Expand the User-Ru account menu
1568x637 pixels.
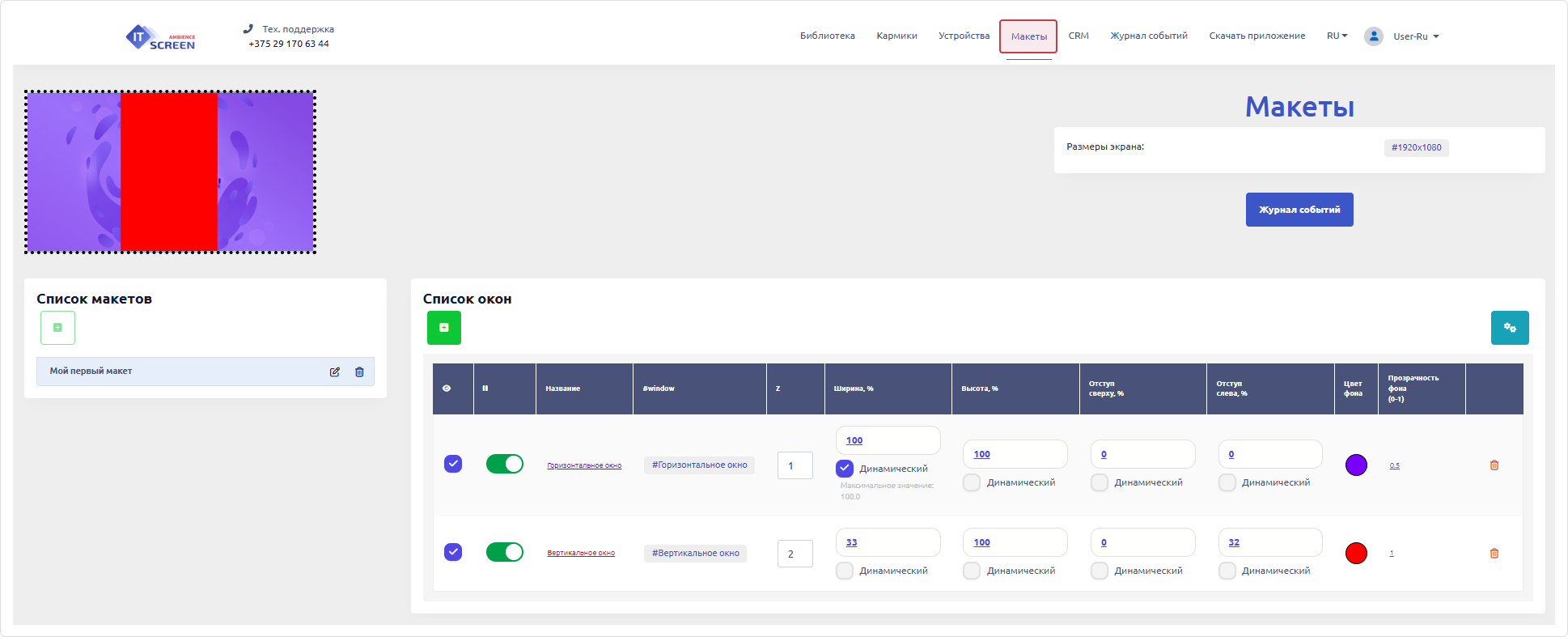pyautogui.click(x=1416, y=36)
